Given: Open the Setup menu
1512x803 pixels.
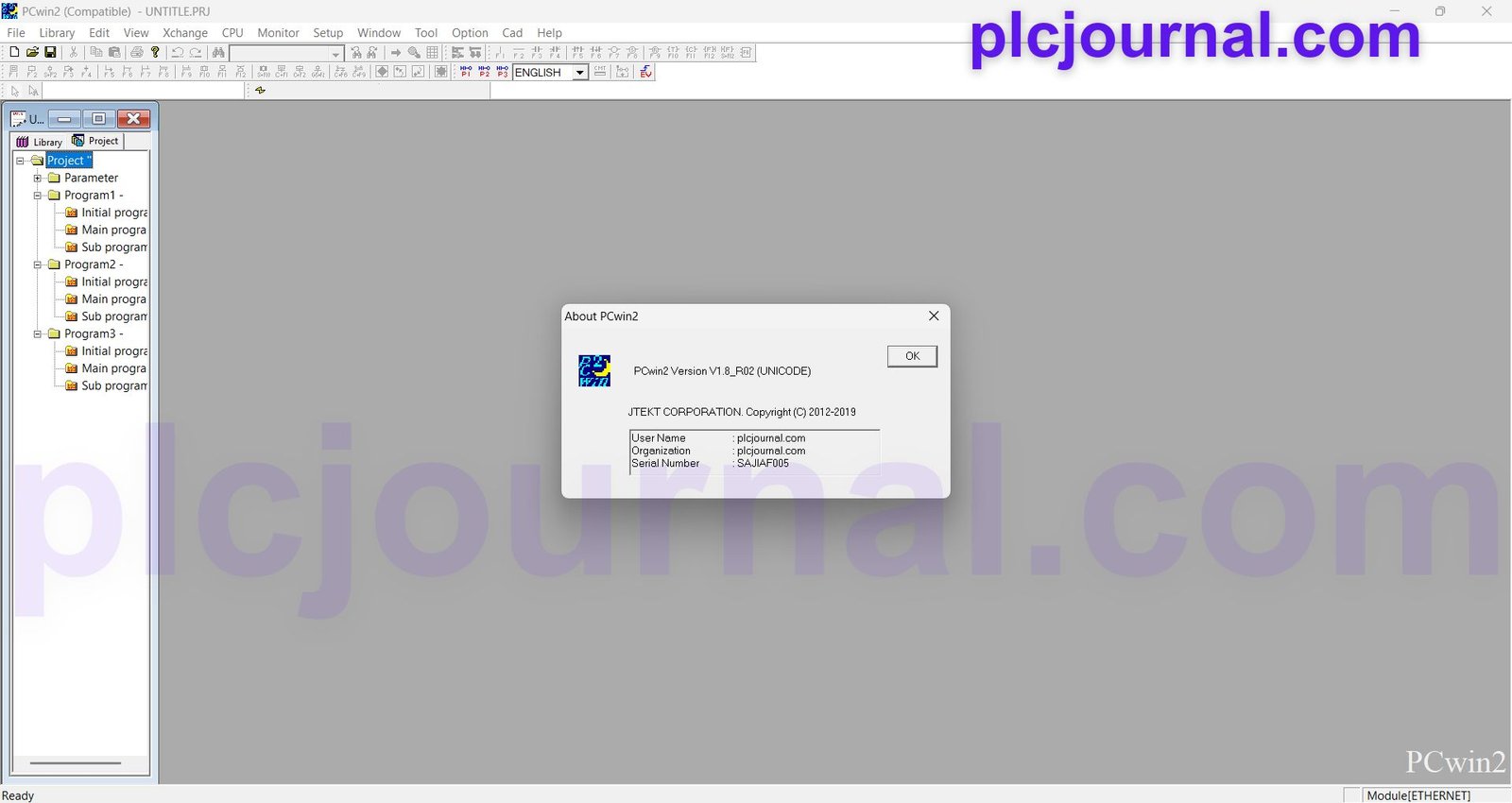Looking at the screenshot, I should click(x=328, y=33).
